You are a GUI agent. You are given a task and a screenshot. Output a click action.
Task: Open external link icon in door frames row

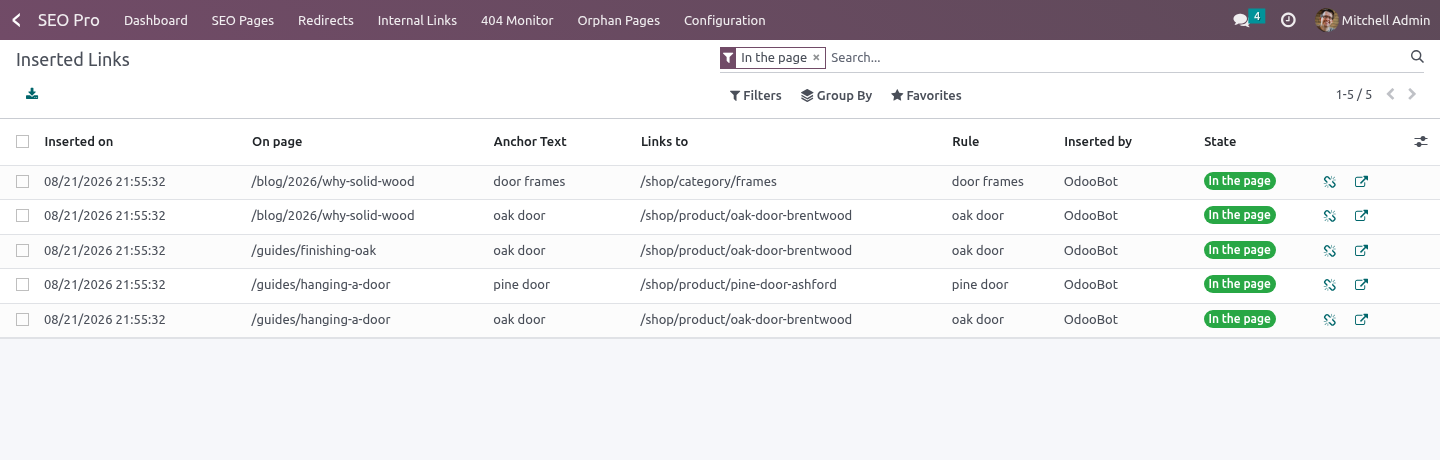click(x=1361, y=182)
